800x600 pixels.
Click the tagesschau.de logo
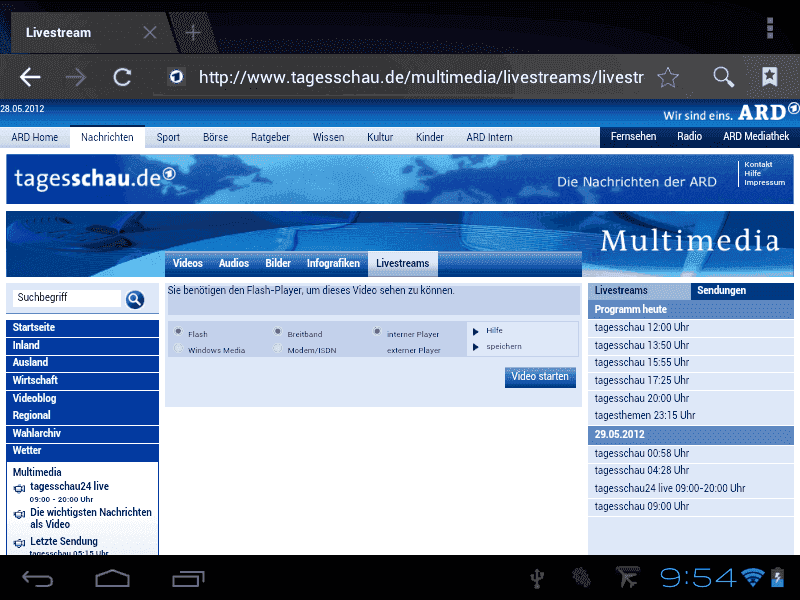click(95, 178)
